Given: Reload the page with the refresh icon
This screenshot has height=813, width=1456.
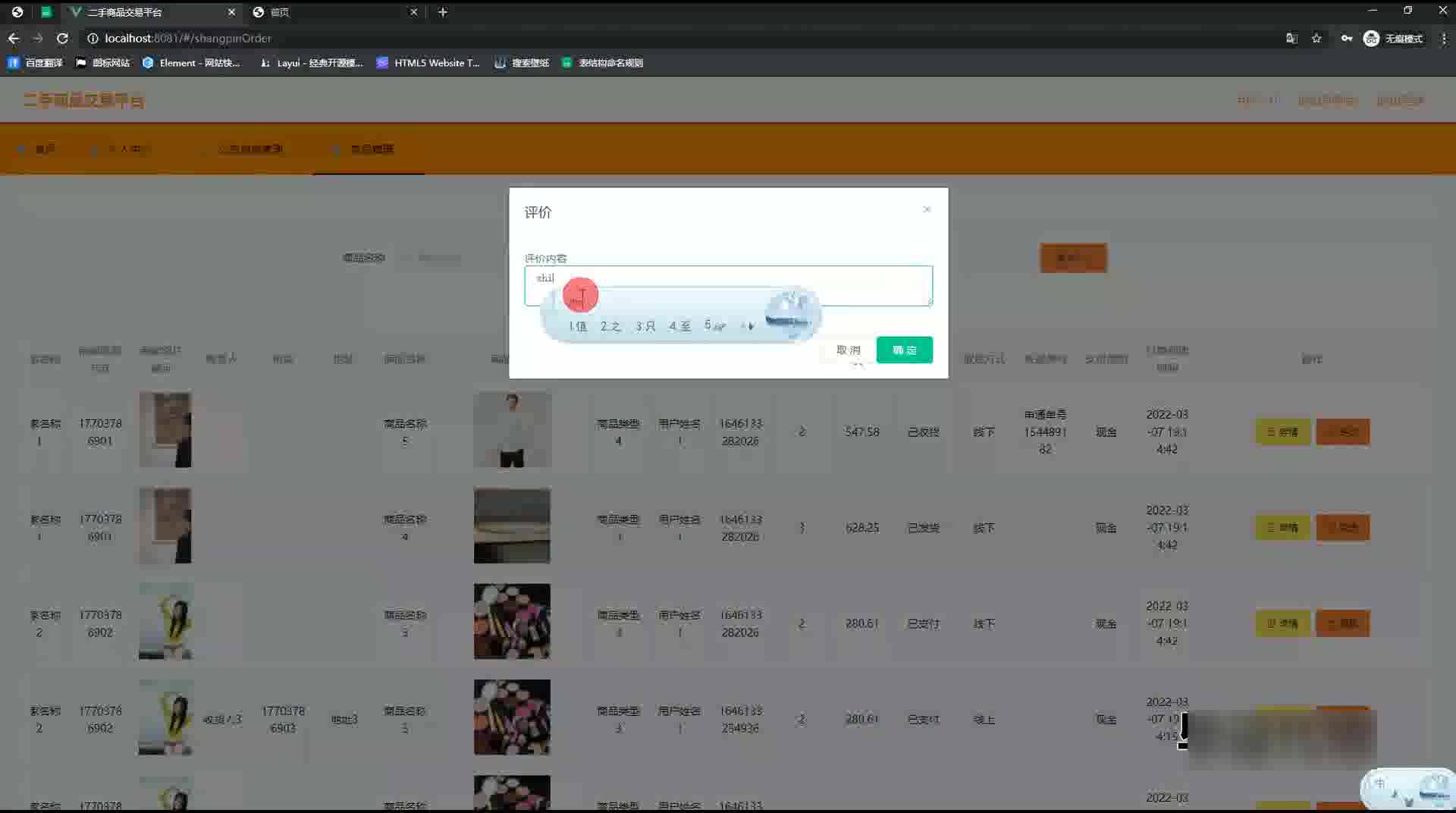Looking at the screenshot, I should tap(63, 38).
